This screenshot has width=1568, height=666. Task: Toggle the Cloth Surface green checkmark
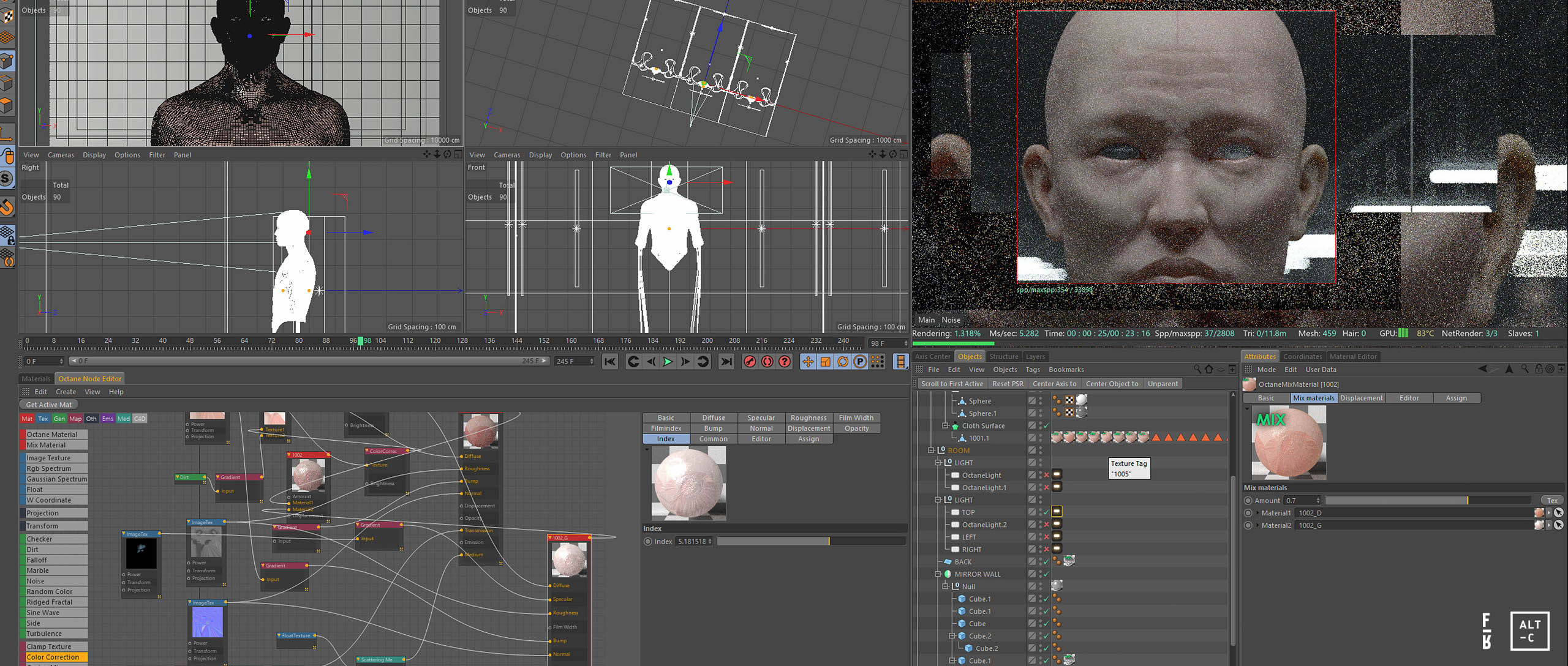tap(1046, 425)
